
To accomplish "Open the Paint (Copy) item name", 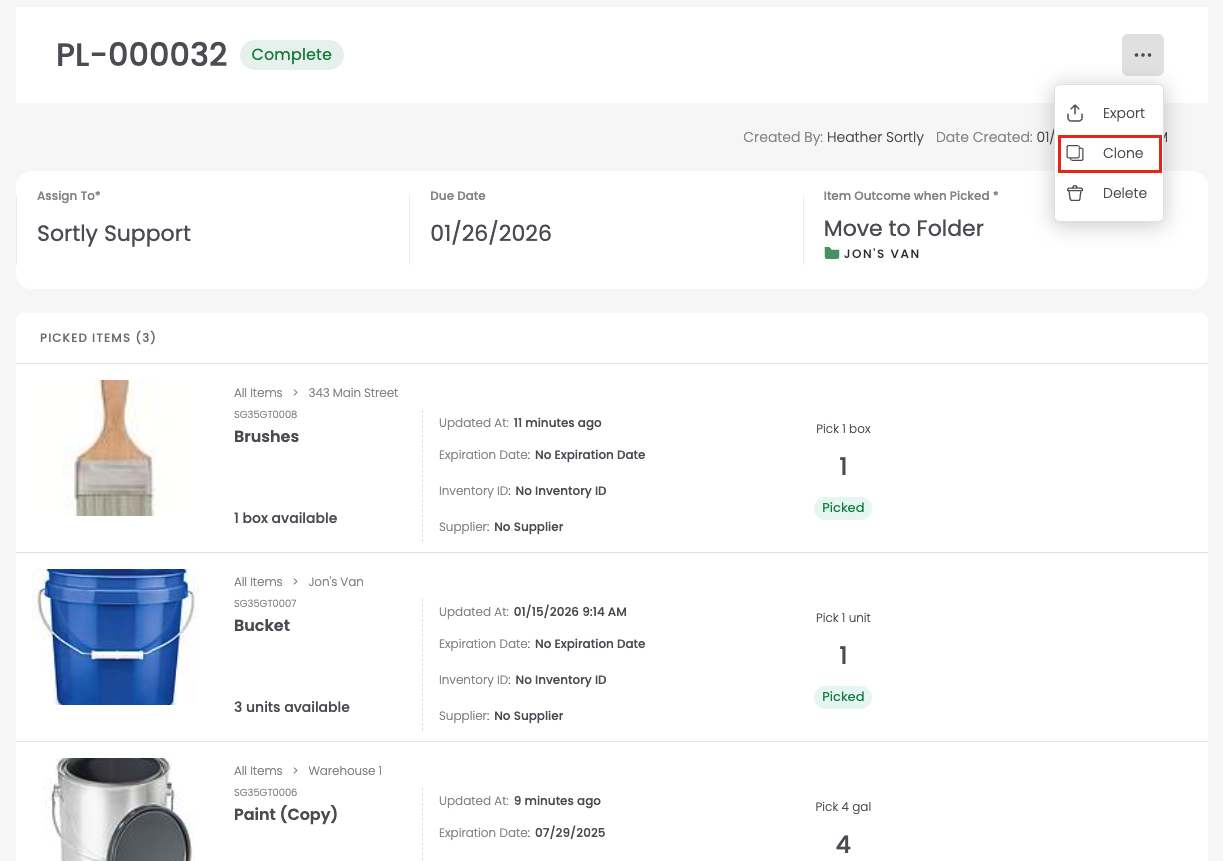I will (285, 814).
